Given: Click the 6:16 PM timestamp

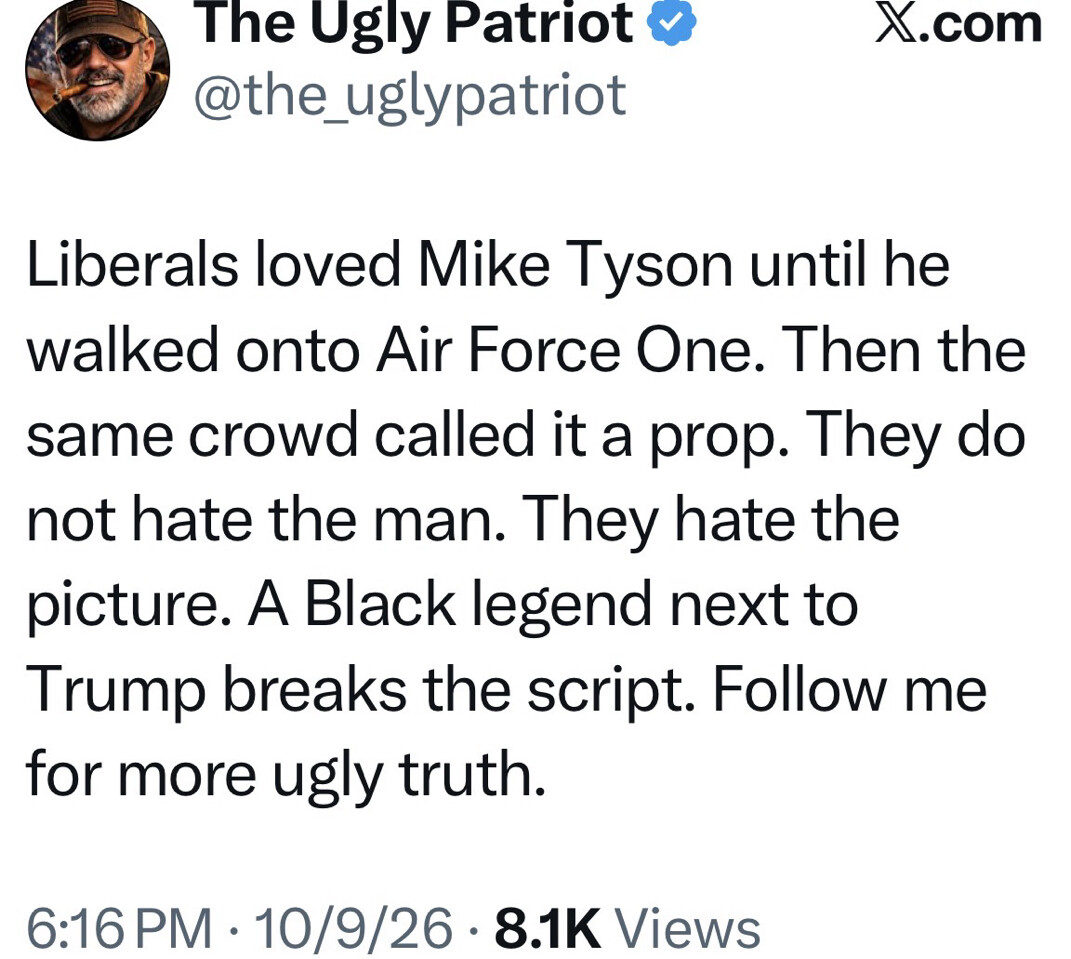Looking at the screenshot, I should (x=120, y=928).
